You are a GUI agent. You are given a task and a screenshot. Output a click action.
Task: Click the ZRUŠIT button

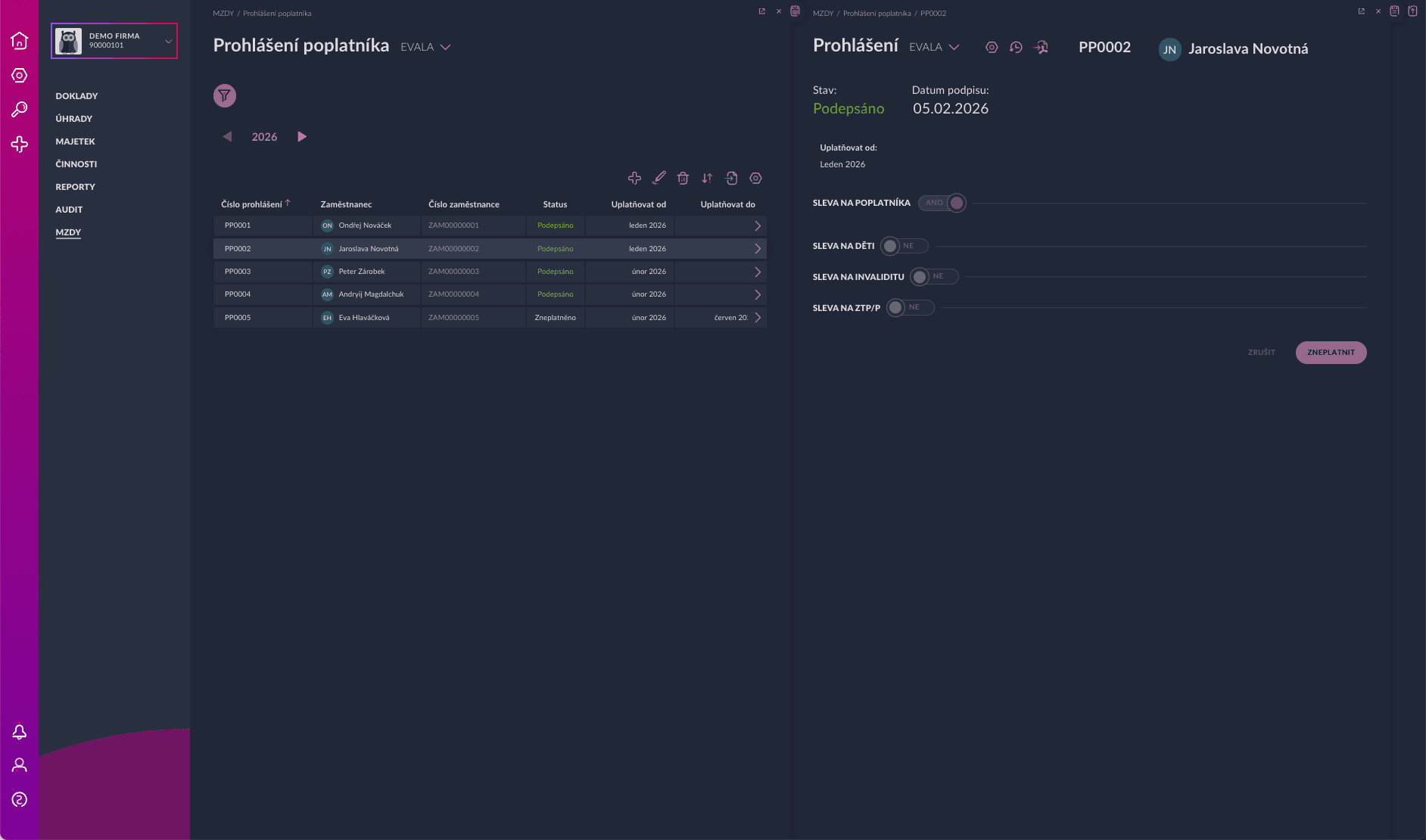point(1261,353)
